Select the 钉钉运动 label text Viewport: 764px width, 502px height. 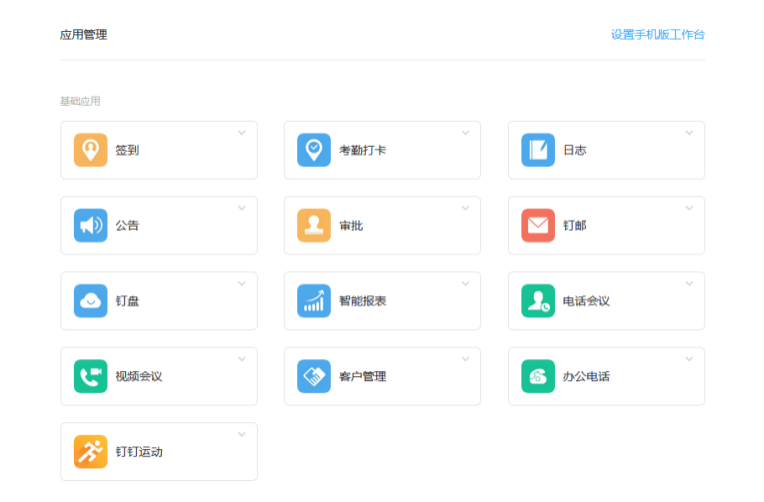click(139, 452)
